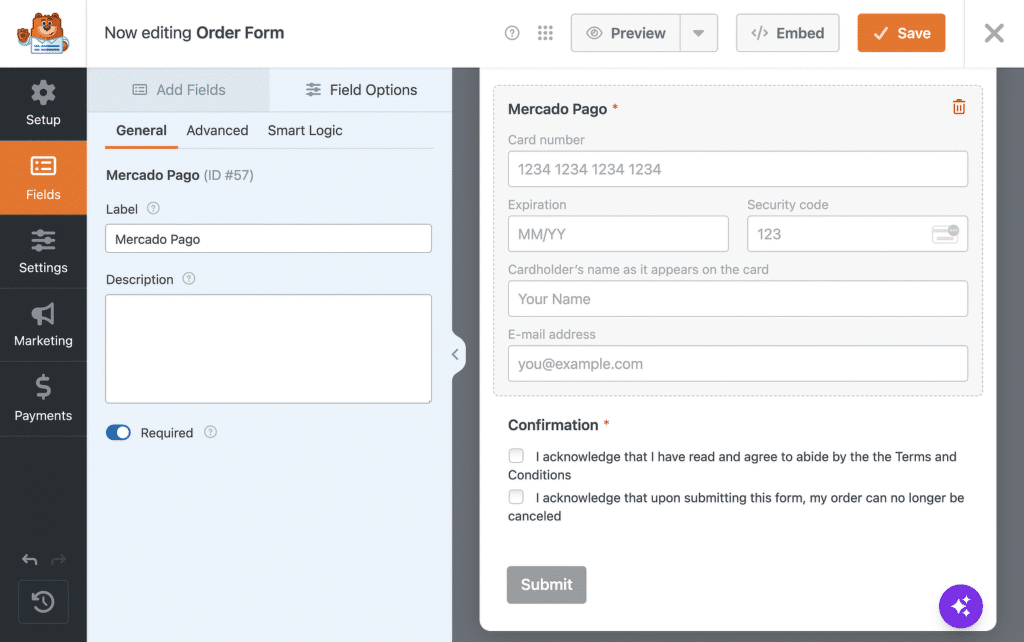Show help tooltip for Description
Viewport: 1024px width, 642px height.
(x=189, y=279)
